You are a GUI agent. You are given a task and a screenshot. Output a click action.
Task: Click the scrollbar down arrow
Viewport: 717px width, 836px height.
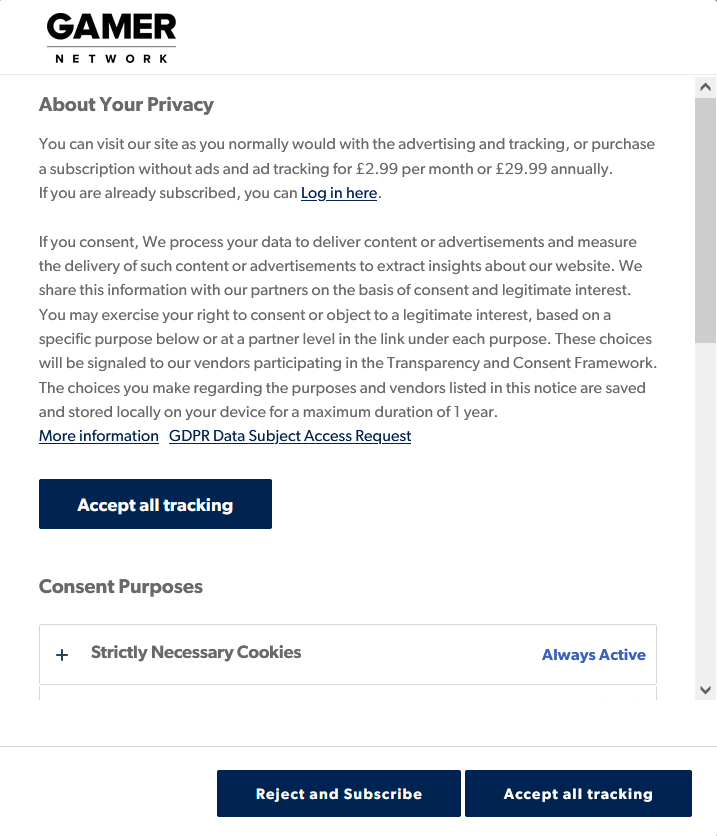coord(706,689)
